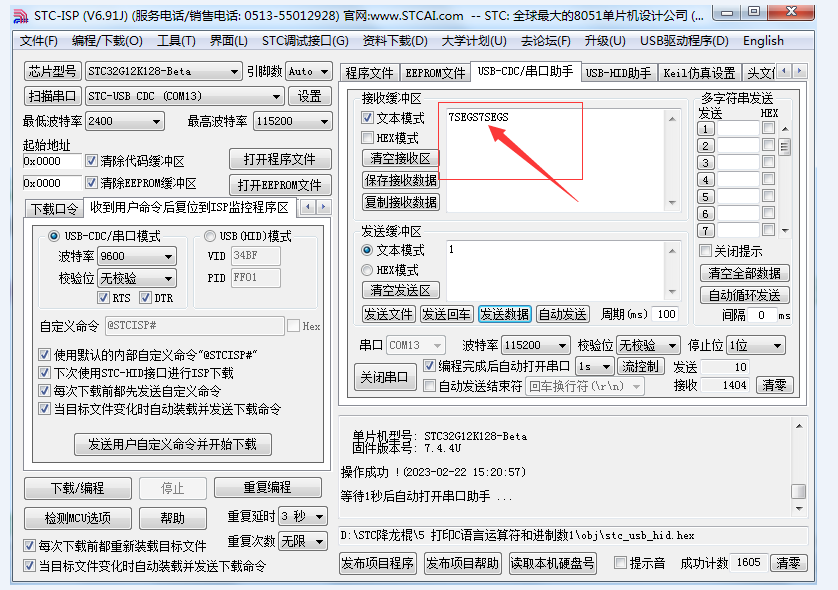Expand the chip model STC32G12K128-Beta dropdown
This screenshot has width=838, height=590.
234,71
